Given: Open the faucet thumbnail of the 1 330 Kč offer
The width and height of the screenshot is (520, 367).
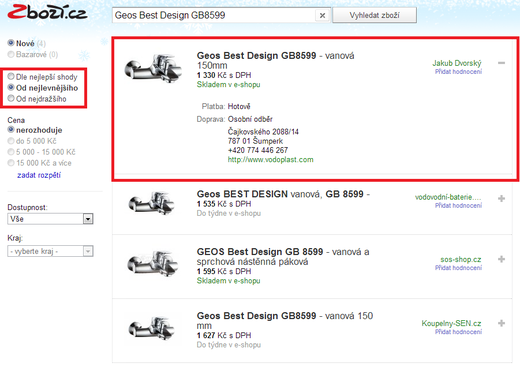Looking at the screenshot, I should (x=153, y=68).
